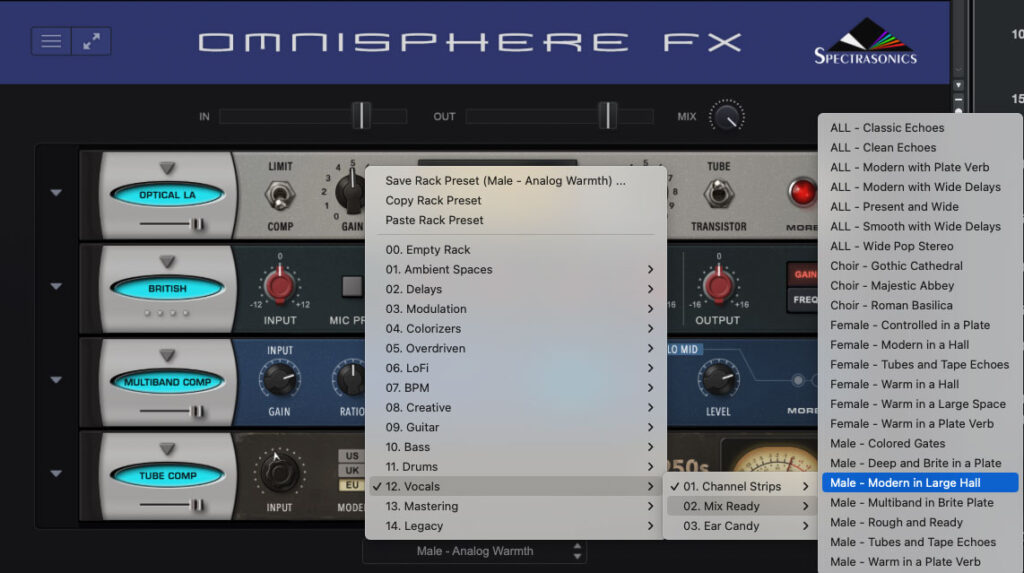Screen dimensions: 1024x573
Task: Open the 02. Delays submenu
Action: click(516, 289)
